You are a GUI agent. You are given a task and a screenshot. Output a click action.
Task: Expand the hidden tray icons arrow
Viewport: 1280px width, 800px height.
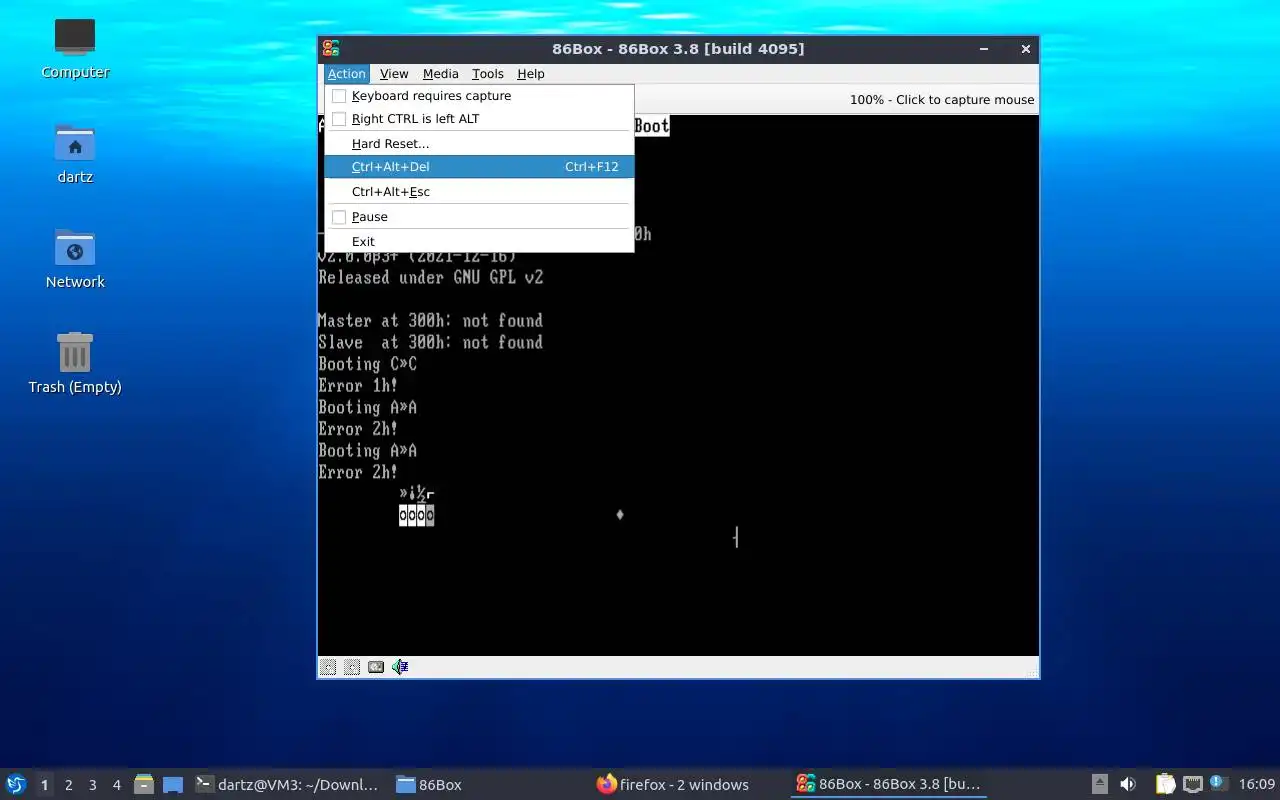(x=1099, y=784)
